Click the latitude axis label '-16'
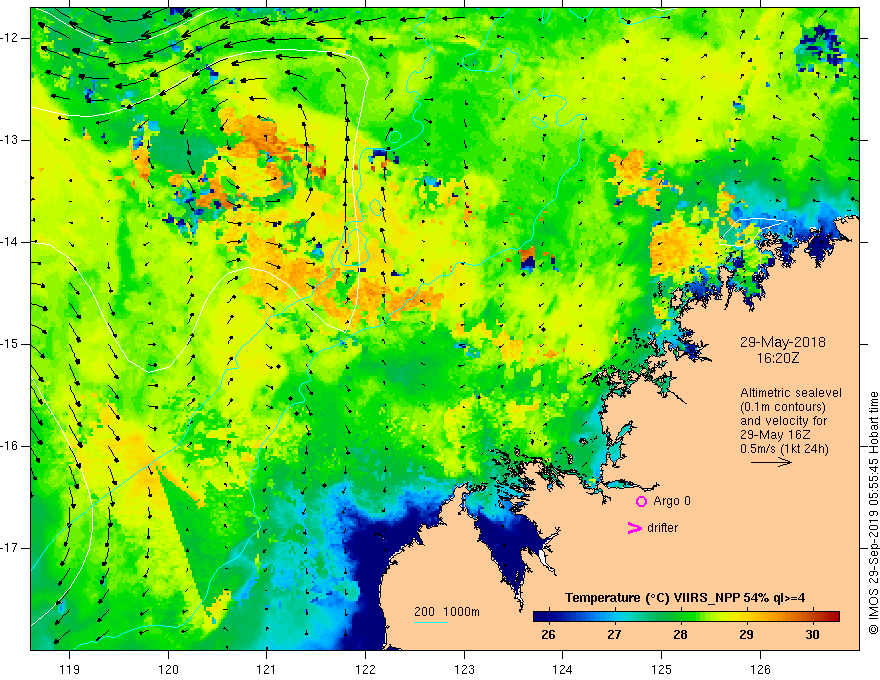This screenshot has width=880, height=680. coord(11,446)
